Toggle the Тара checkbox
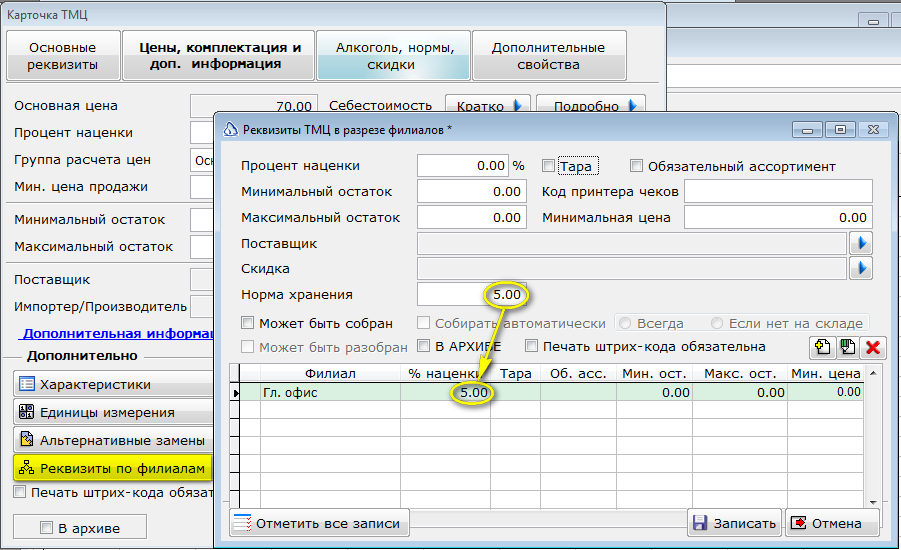Screen dimensions: 901x550 [x=548, y=166]
